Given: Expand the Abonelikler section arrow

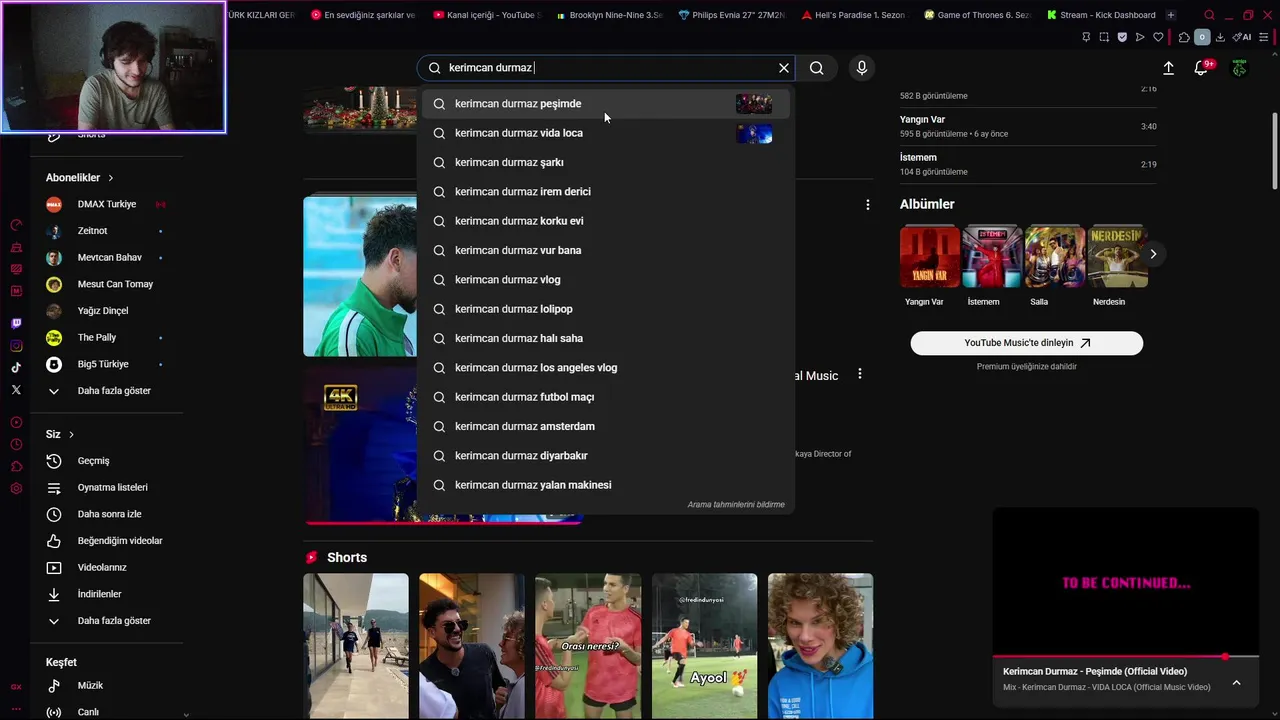Looking at the screenshot, I should pyautogui.click(x=110, y=178).
